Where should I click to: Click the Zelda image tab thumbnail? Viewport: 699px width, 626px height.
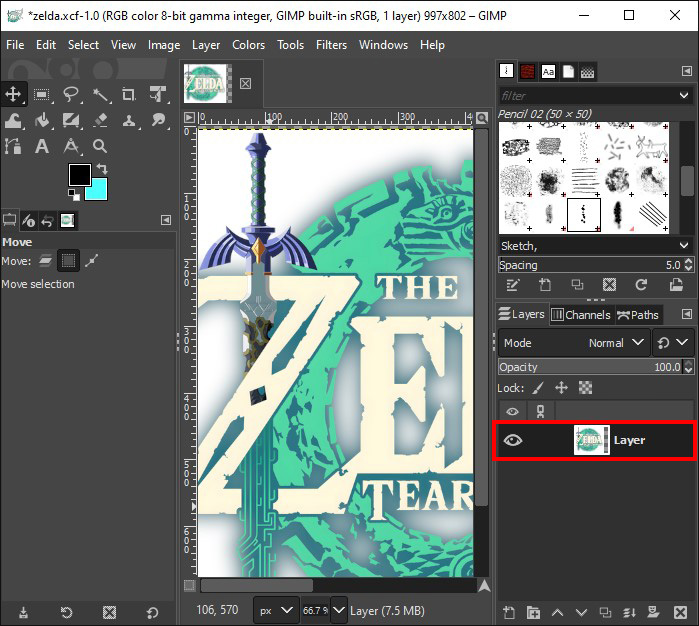[208, 83]
